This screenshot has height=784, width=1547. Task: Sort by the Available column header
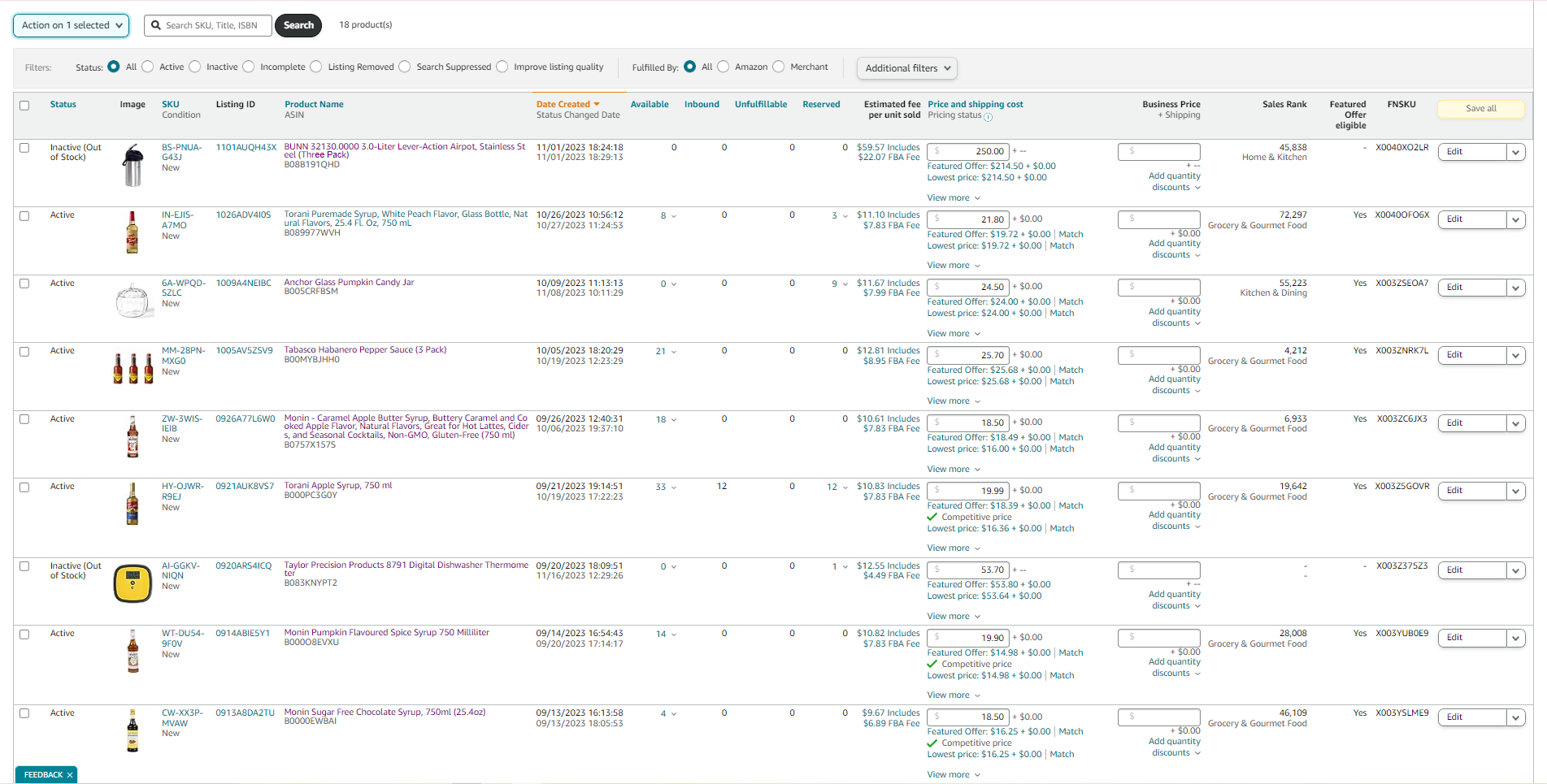650,104
